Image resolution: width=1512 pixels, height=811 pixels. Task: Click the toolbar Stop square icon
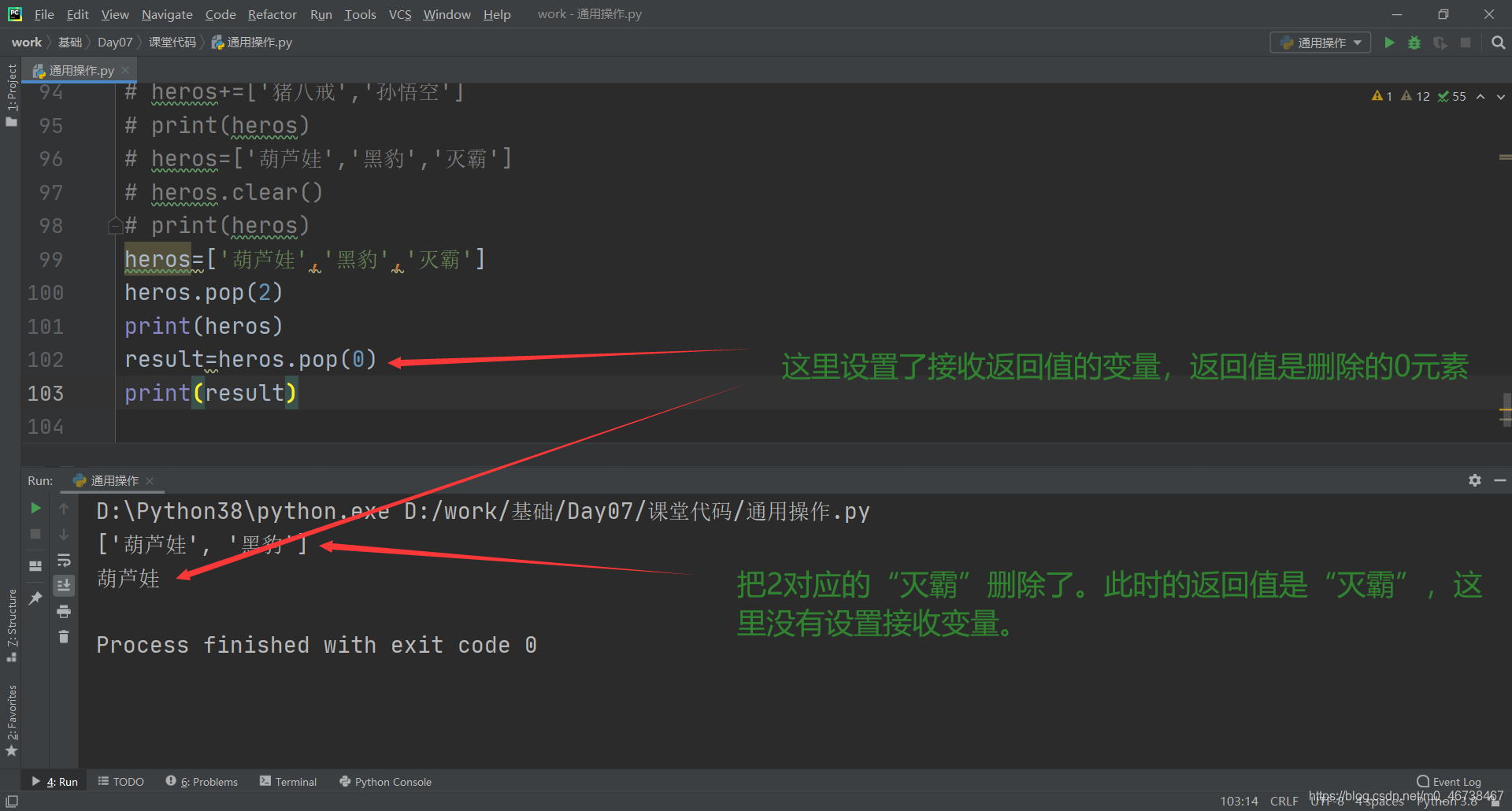click(x=1466, y=43)
